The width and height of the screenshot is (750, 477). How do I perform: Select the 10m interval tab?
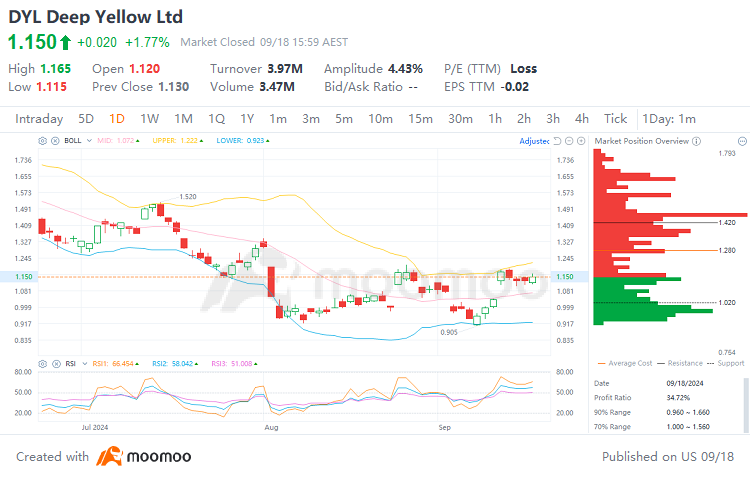(x=380, y=119)
